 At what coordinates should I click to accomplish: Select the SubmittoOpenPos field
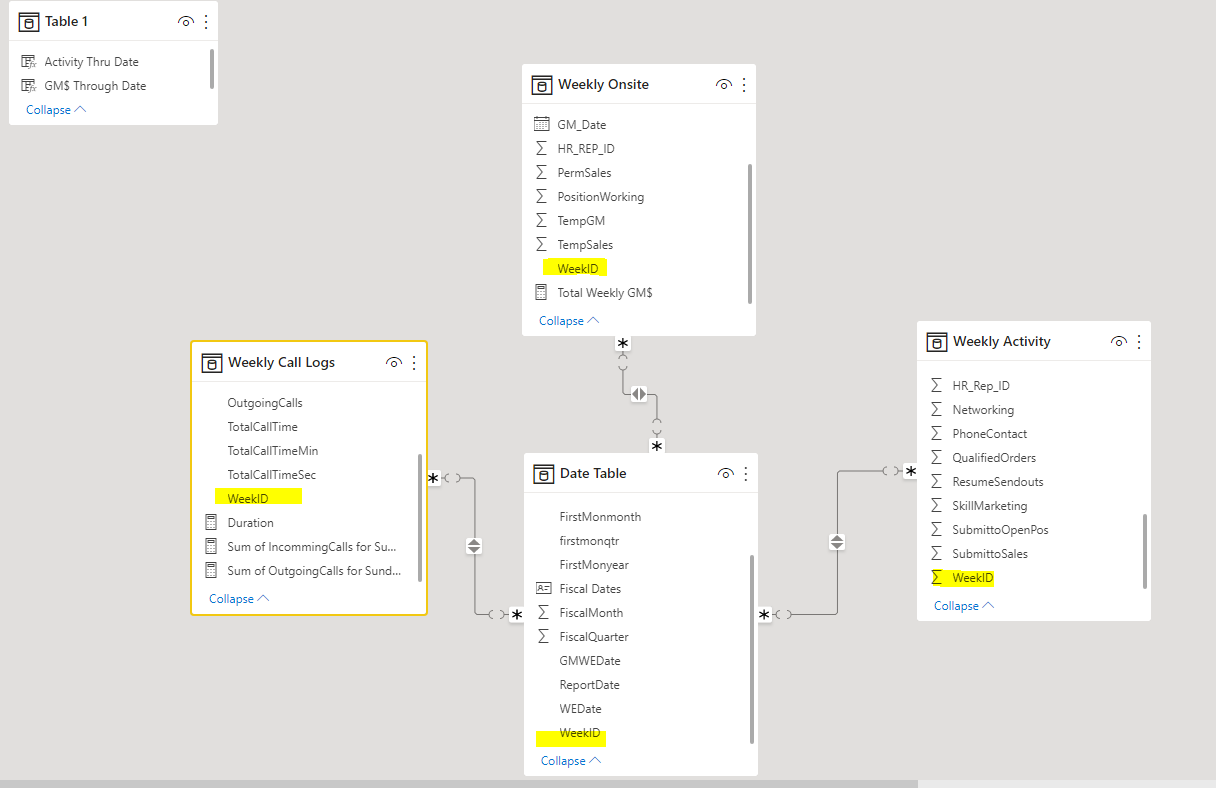tap(1000, 530)
